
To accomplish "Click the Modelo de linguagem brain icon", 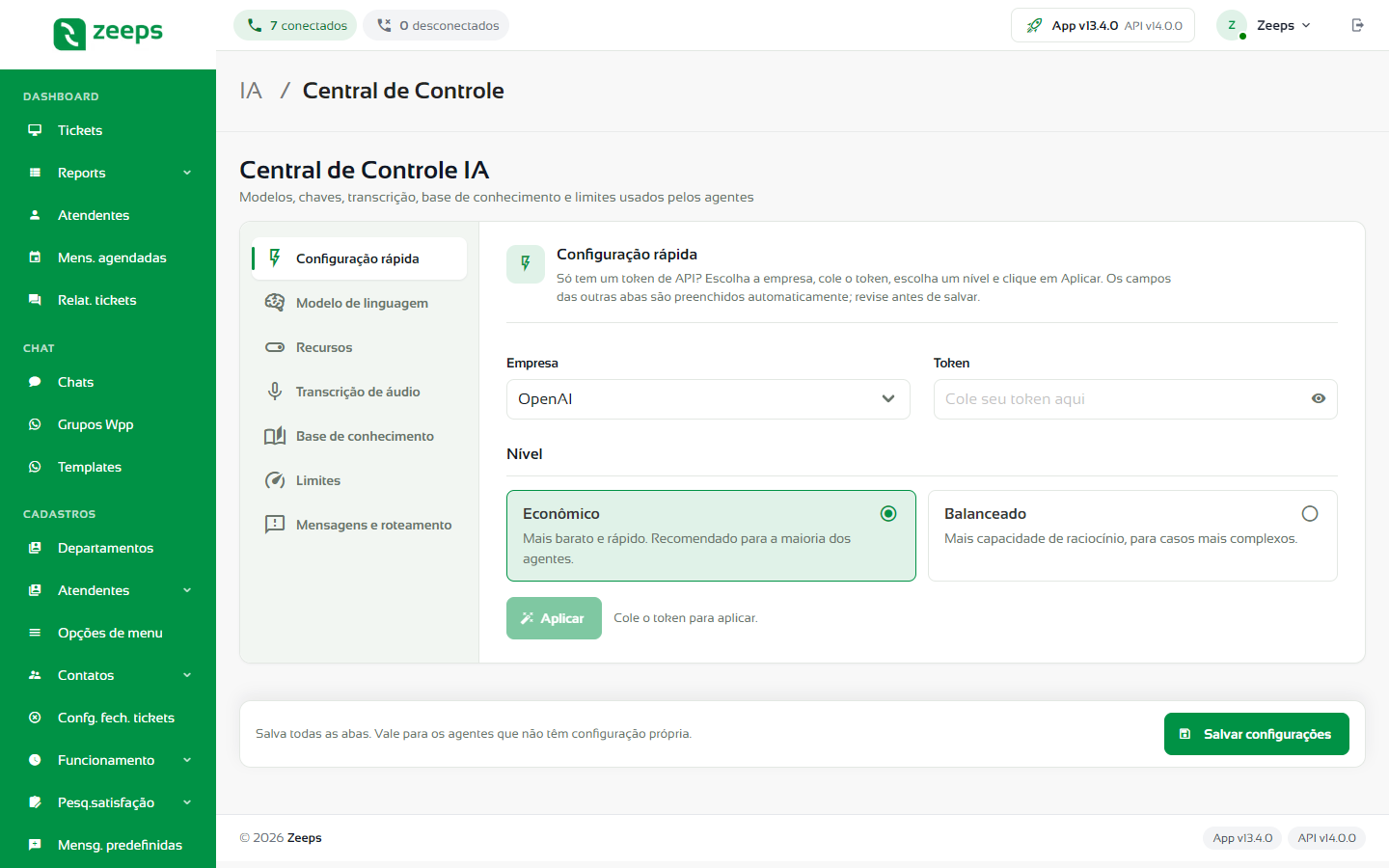I will pyautogui.click(x=275, y=303).
